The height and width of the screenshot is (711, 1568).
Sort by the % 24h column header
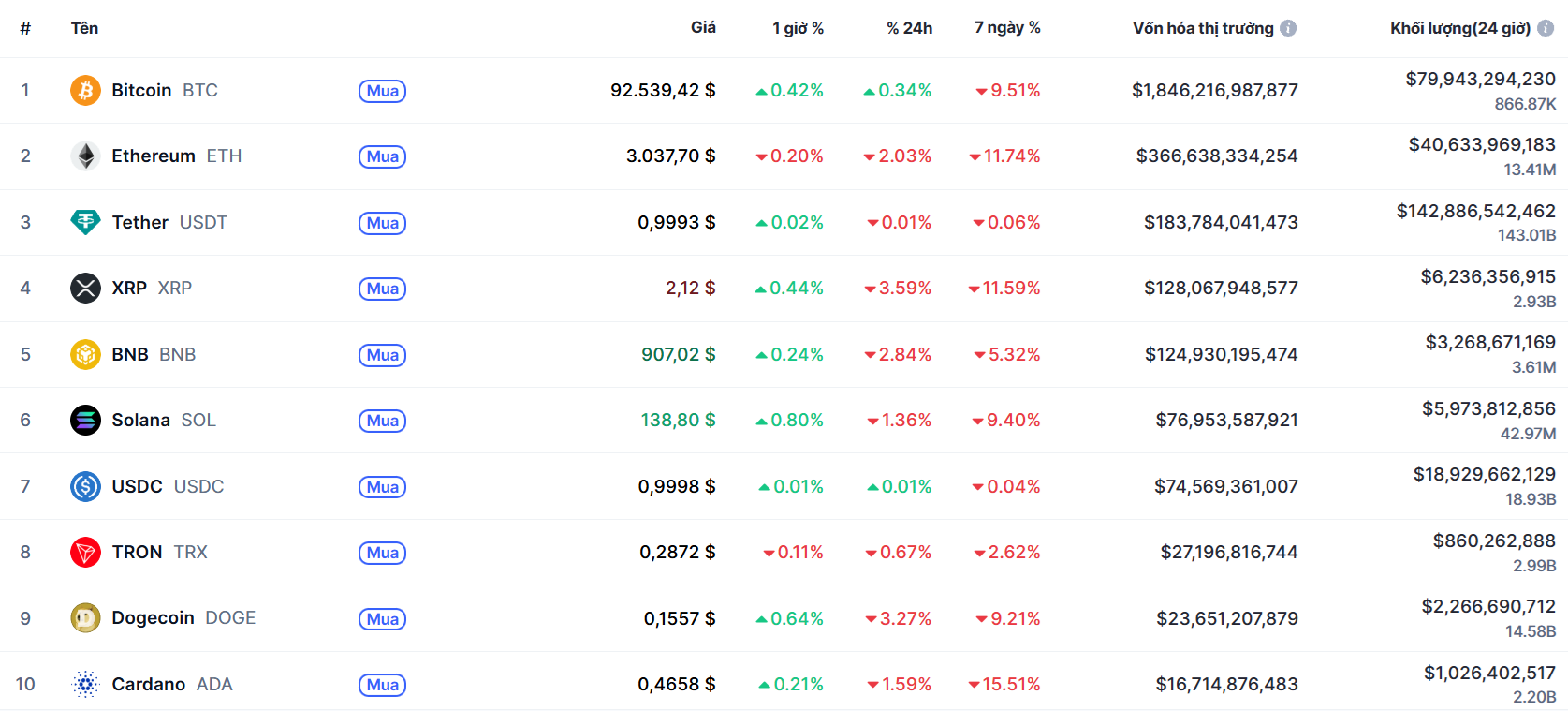click(909, 28)
